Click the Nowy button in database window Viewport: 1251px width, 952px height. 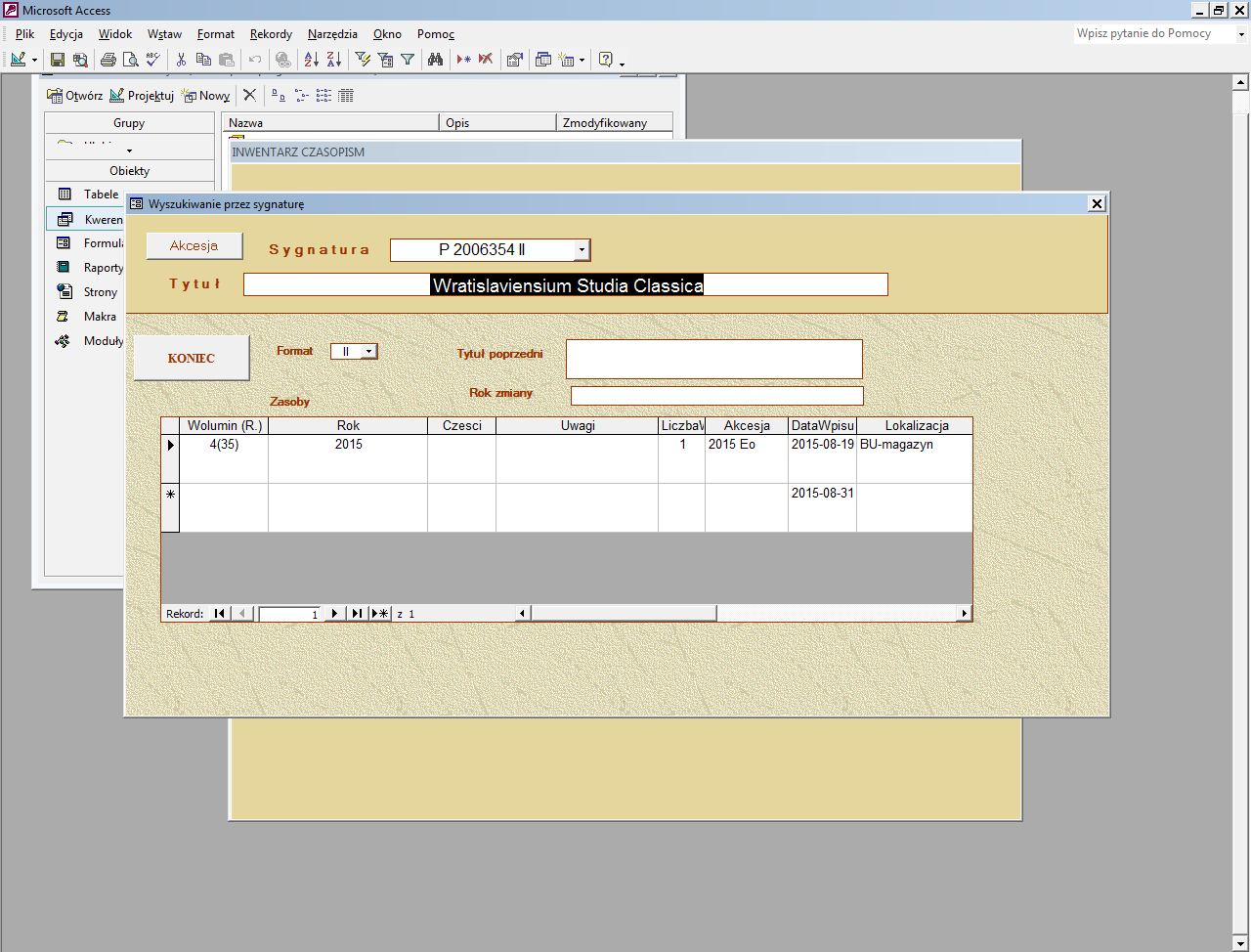pyautogui.click(x=206, y=95)
